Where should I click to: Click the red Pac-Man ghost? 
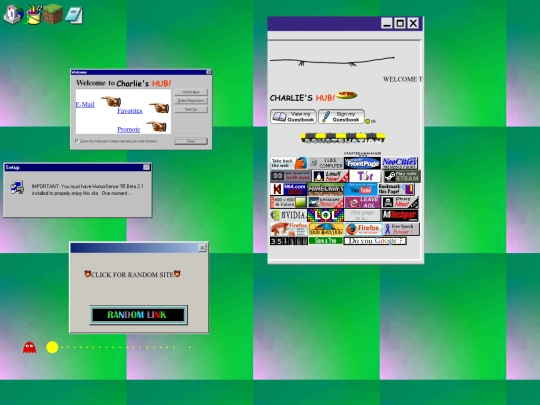[x=29, y=347]
